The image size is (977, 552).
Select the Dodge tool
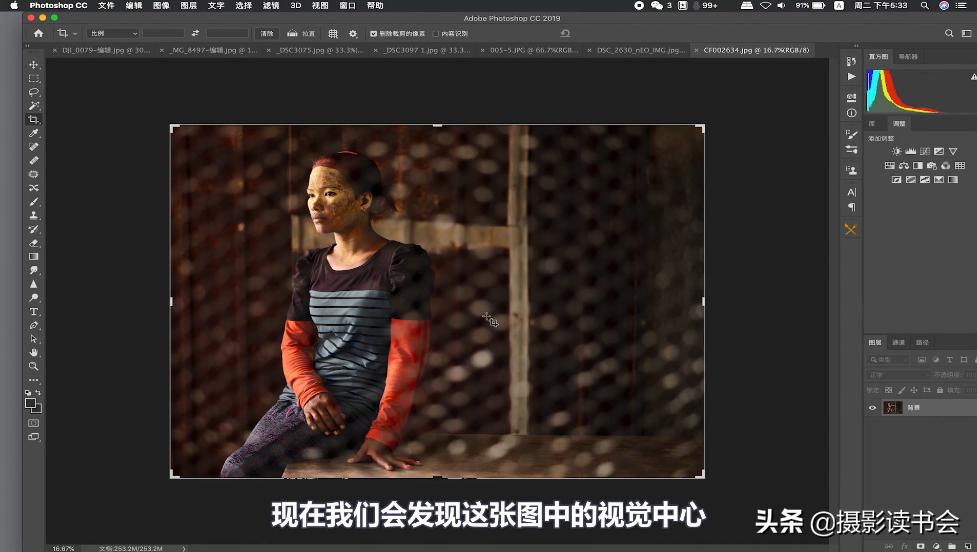(x=34, y=298)
